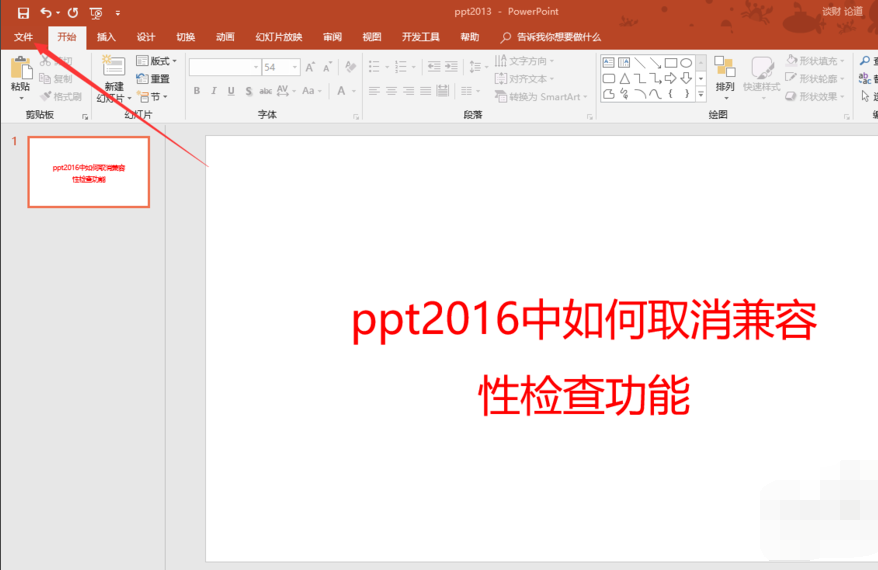Open the 帮助 (Help) tab

[469, 37]
